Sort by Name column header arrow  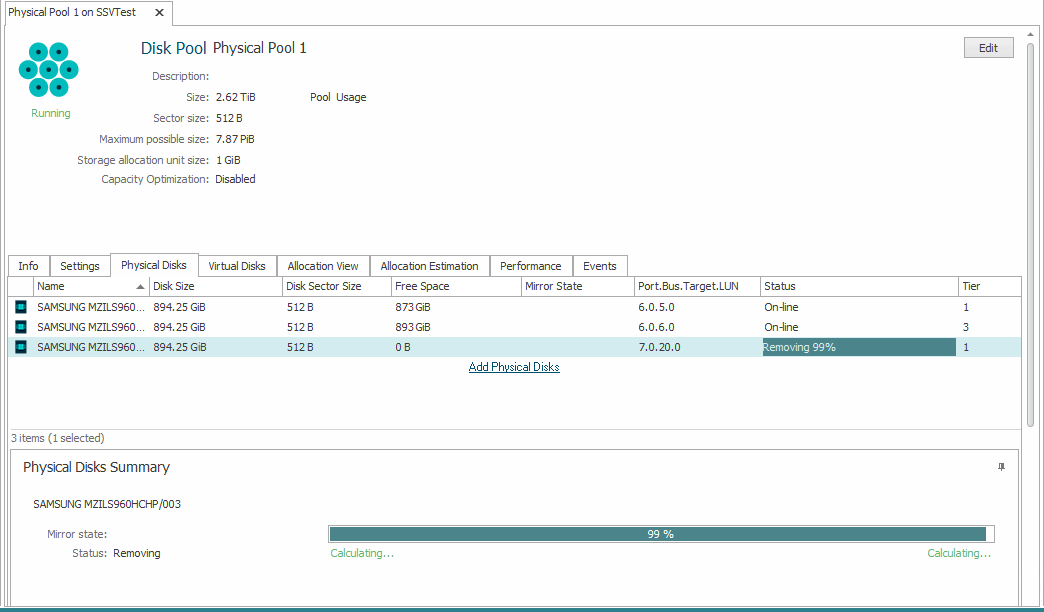pyautogui.click(x=140, y=287)
